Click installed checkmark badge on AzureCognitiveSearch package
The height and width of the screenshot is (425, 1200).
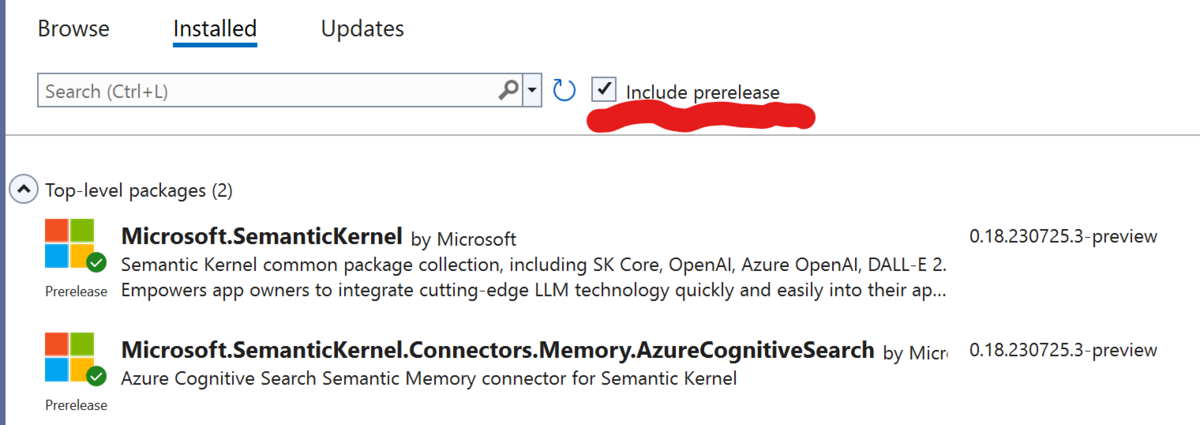click(96, 377)
